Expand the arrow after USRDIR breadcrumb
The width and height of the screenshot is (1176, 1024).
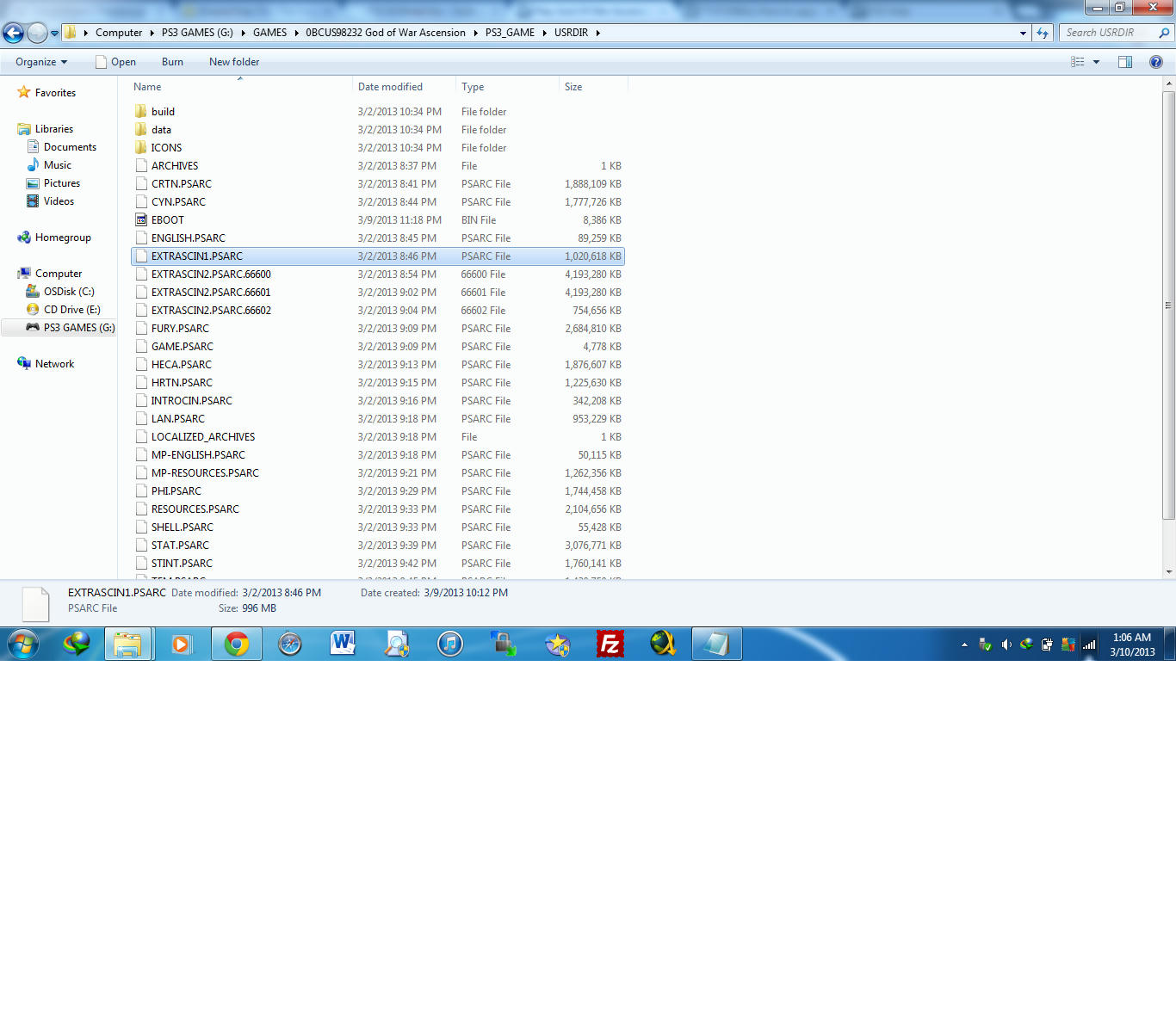(x=598, y=33)
